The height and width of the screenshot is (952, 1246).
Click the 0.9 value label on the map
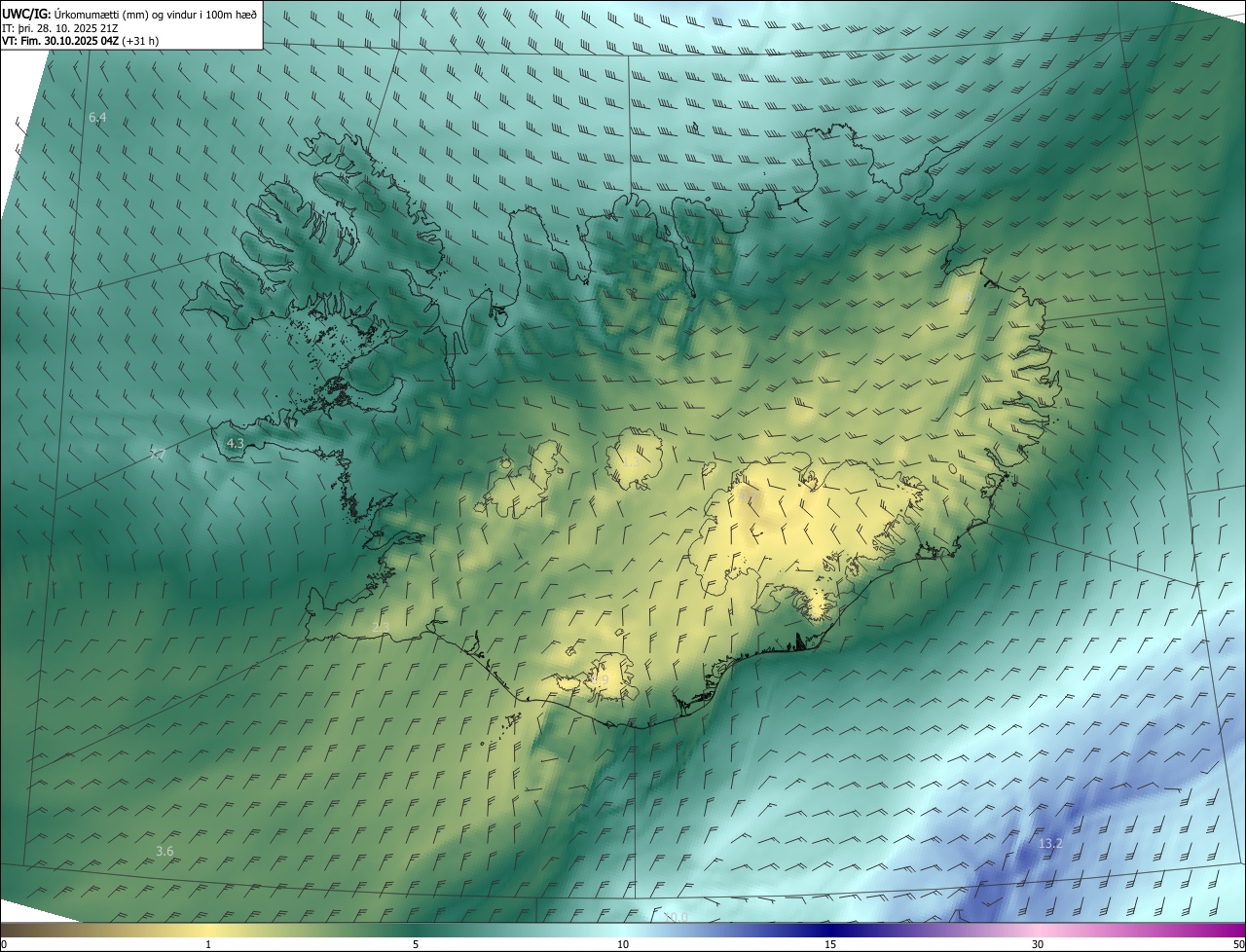click(x=600, y=679)
